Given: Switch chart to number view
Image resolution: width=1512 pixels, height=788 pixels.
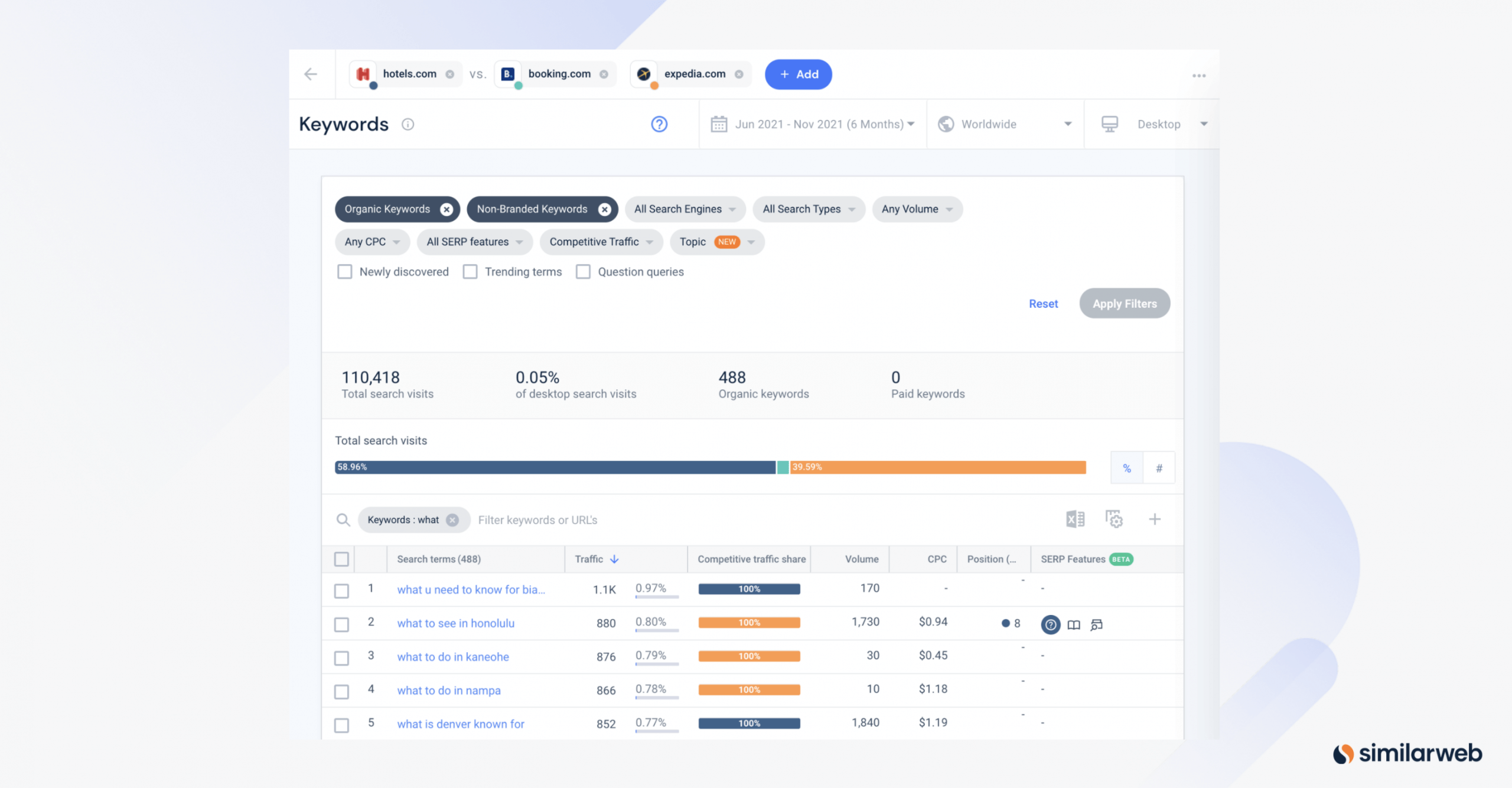Looking at the screenshot, I should 1159,468.
